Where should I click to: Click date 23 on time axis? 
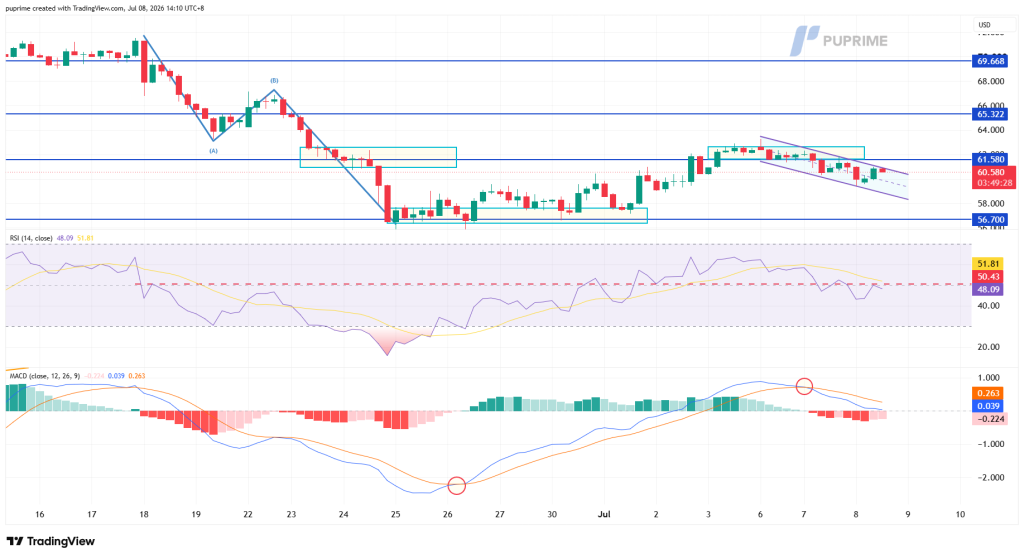[291, 515]
